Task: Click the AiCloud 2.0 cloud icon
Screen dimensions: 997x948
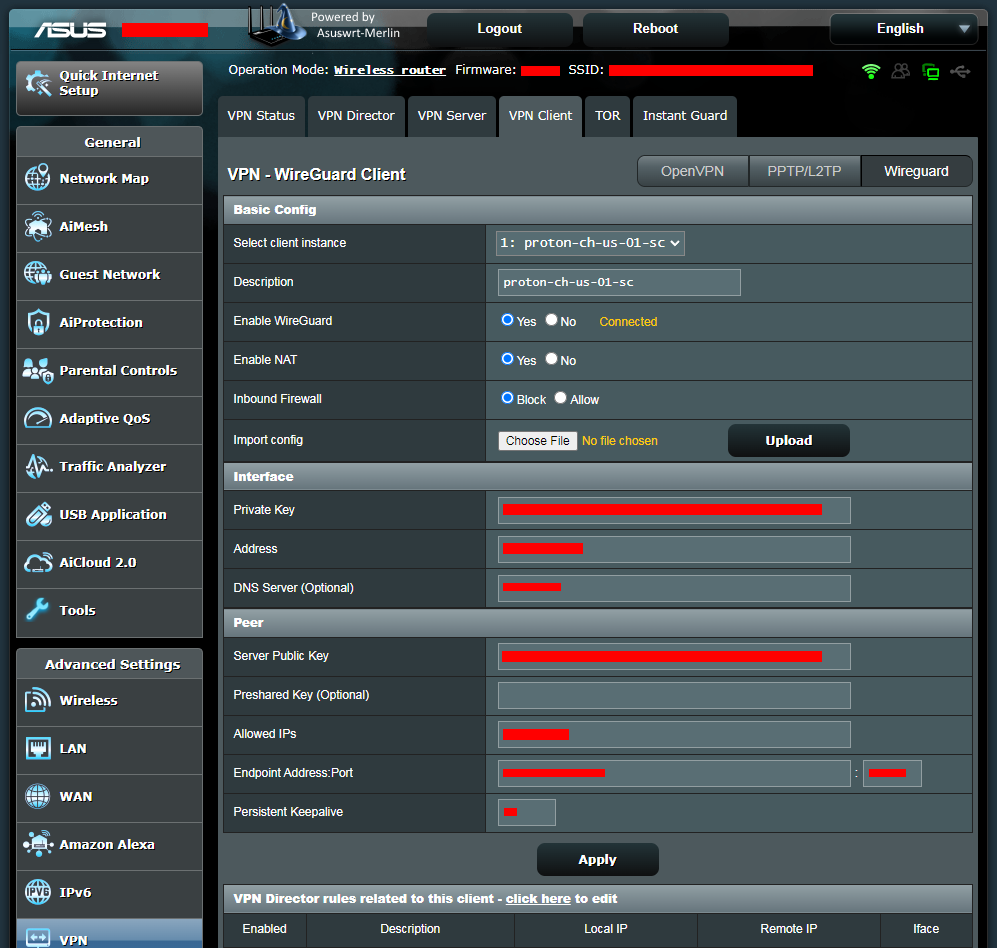Action: tap(38, 562)
